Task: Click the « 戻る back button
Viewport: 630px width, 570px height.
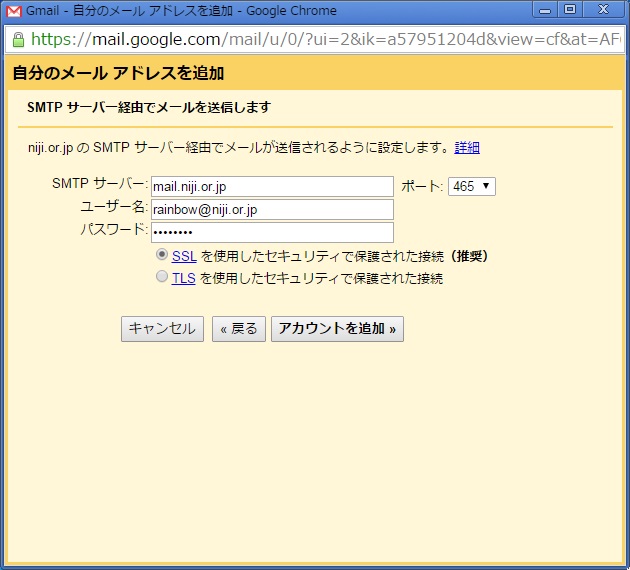Action: (x=239, y=329)
